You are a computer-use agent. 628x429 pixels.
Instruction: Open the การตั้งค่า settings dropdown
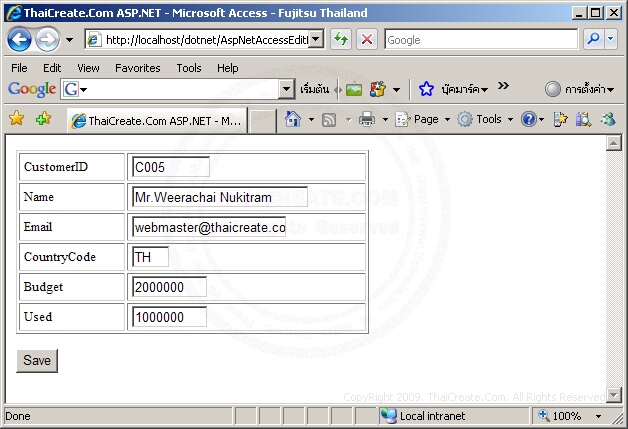click(589, 89)
